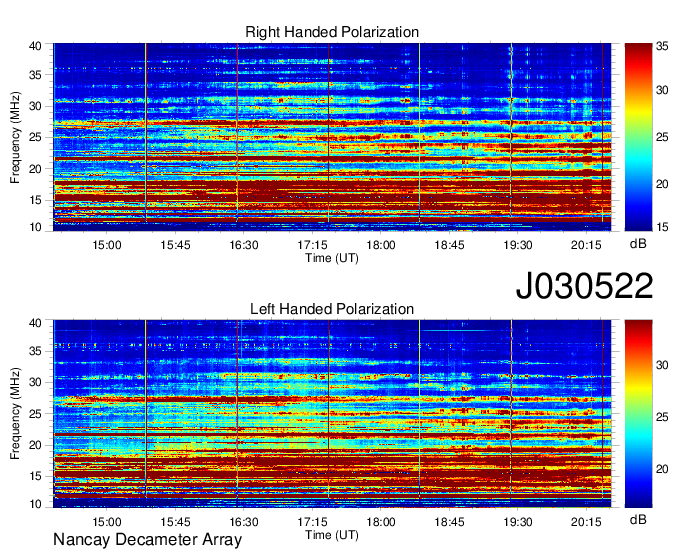Click 25 dB tick on Right Handed color bar
This screenshot has height=552, width=680.
click(662, 137)
